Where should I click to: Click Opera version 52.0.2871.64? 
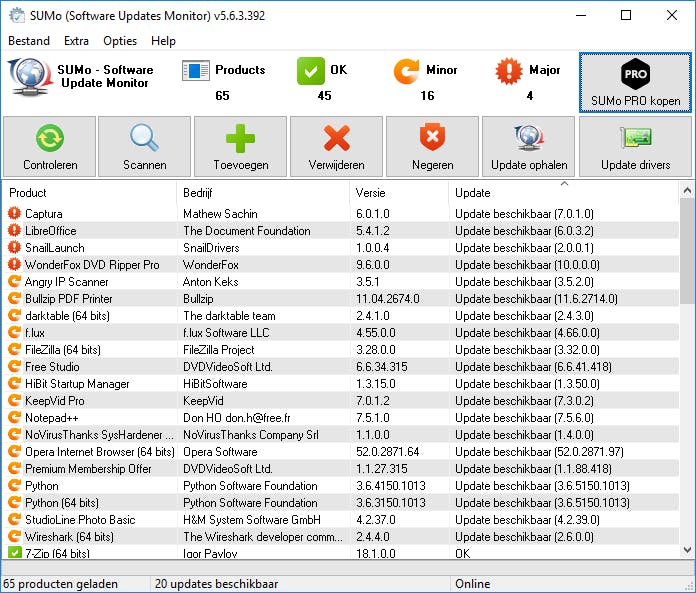coord(388,452)
